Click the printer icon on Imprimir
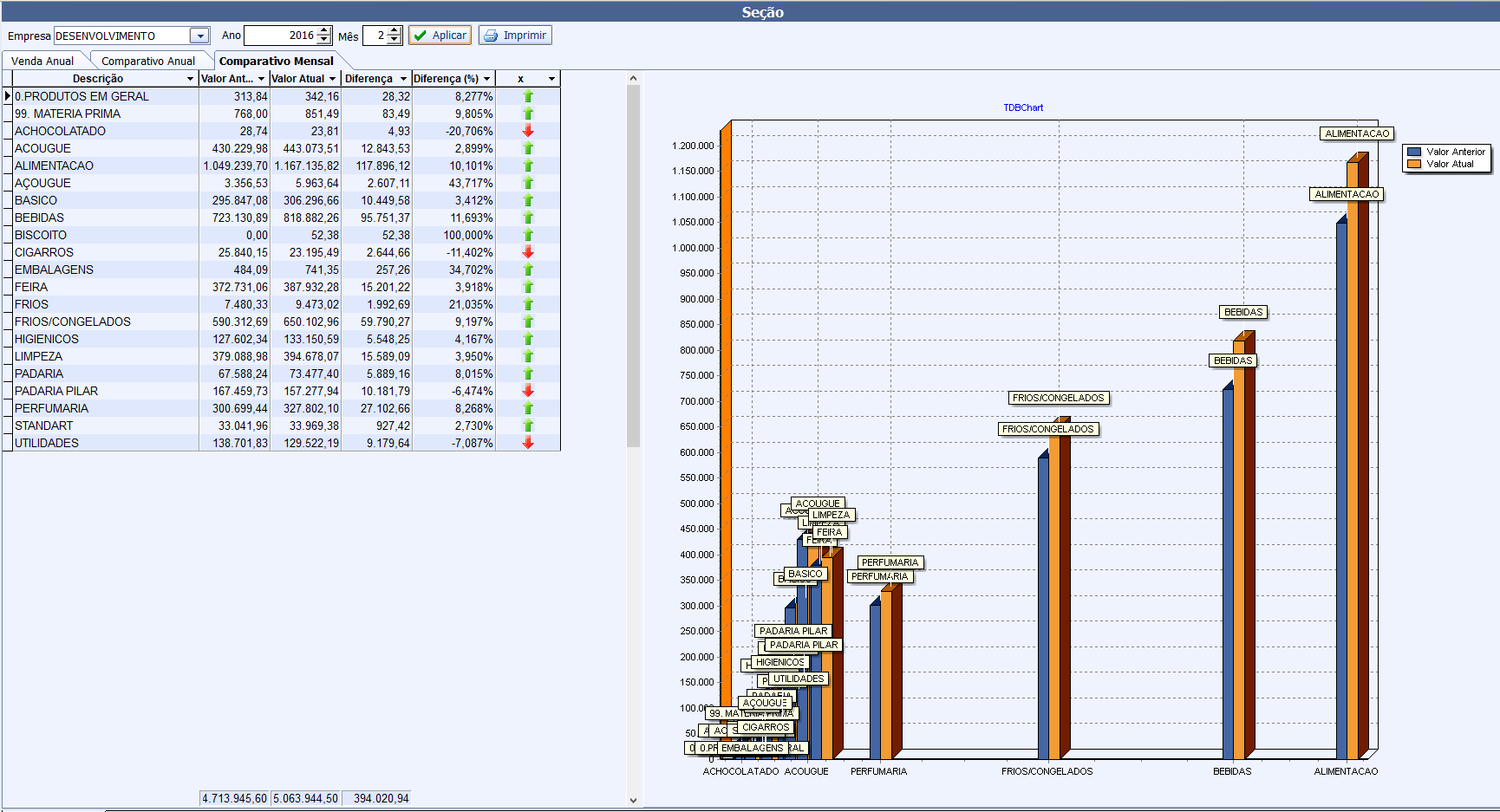 (x=491, y=36)
